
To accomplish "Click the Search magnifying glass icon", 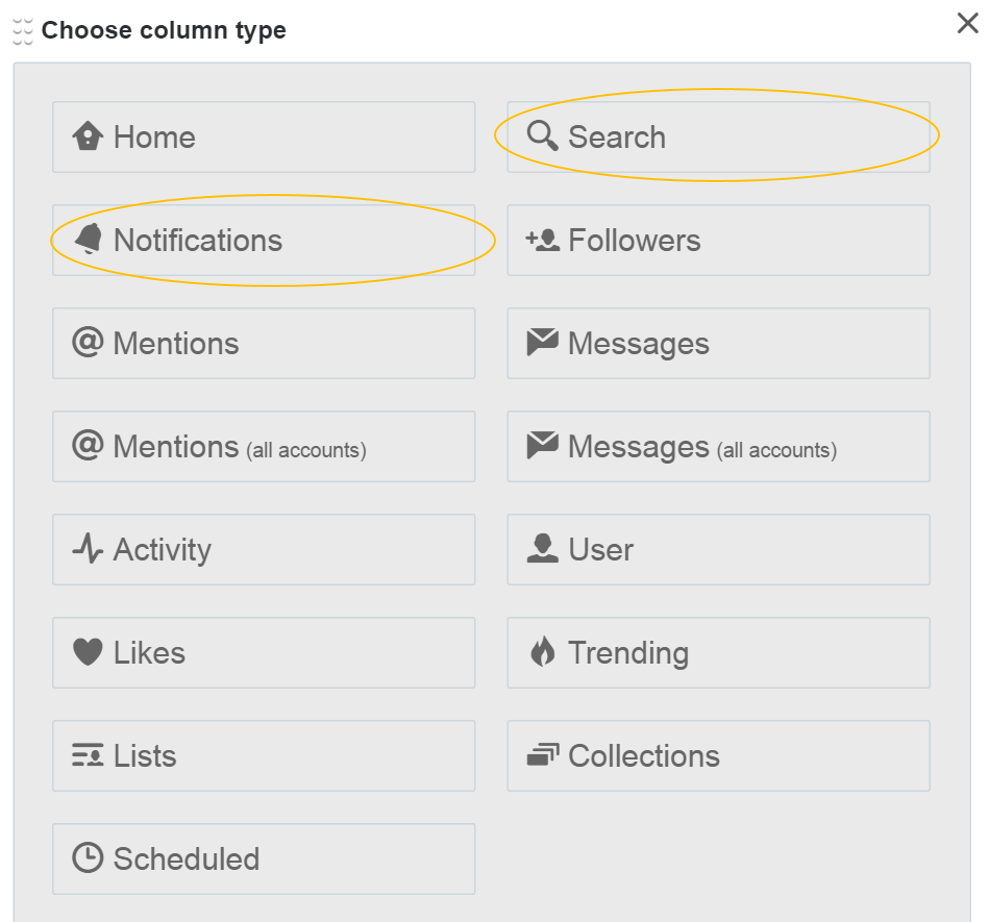I will 542,135.
